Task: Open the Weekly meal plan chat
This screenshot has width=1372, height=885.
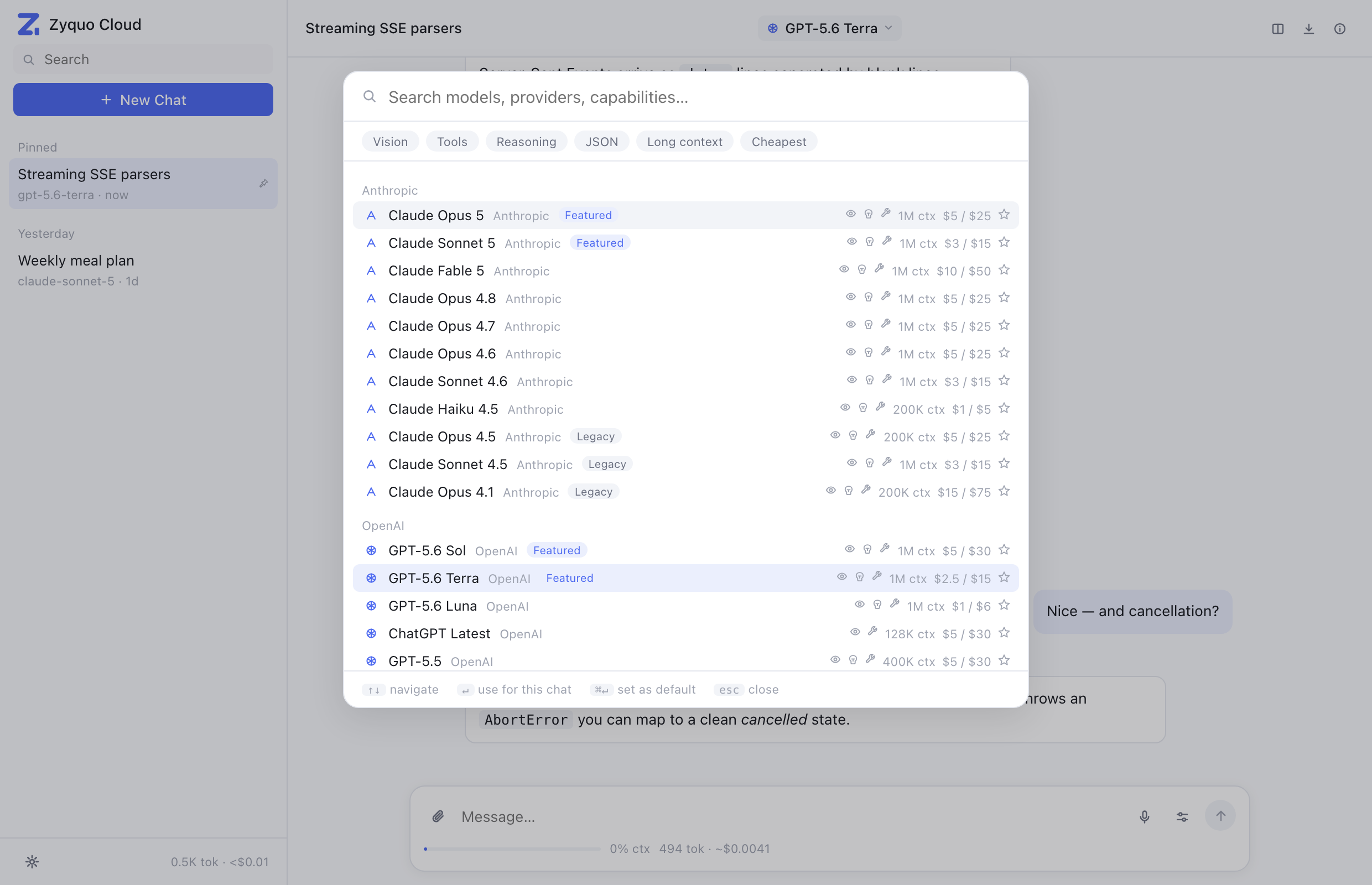Action: click(143, 269)
